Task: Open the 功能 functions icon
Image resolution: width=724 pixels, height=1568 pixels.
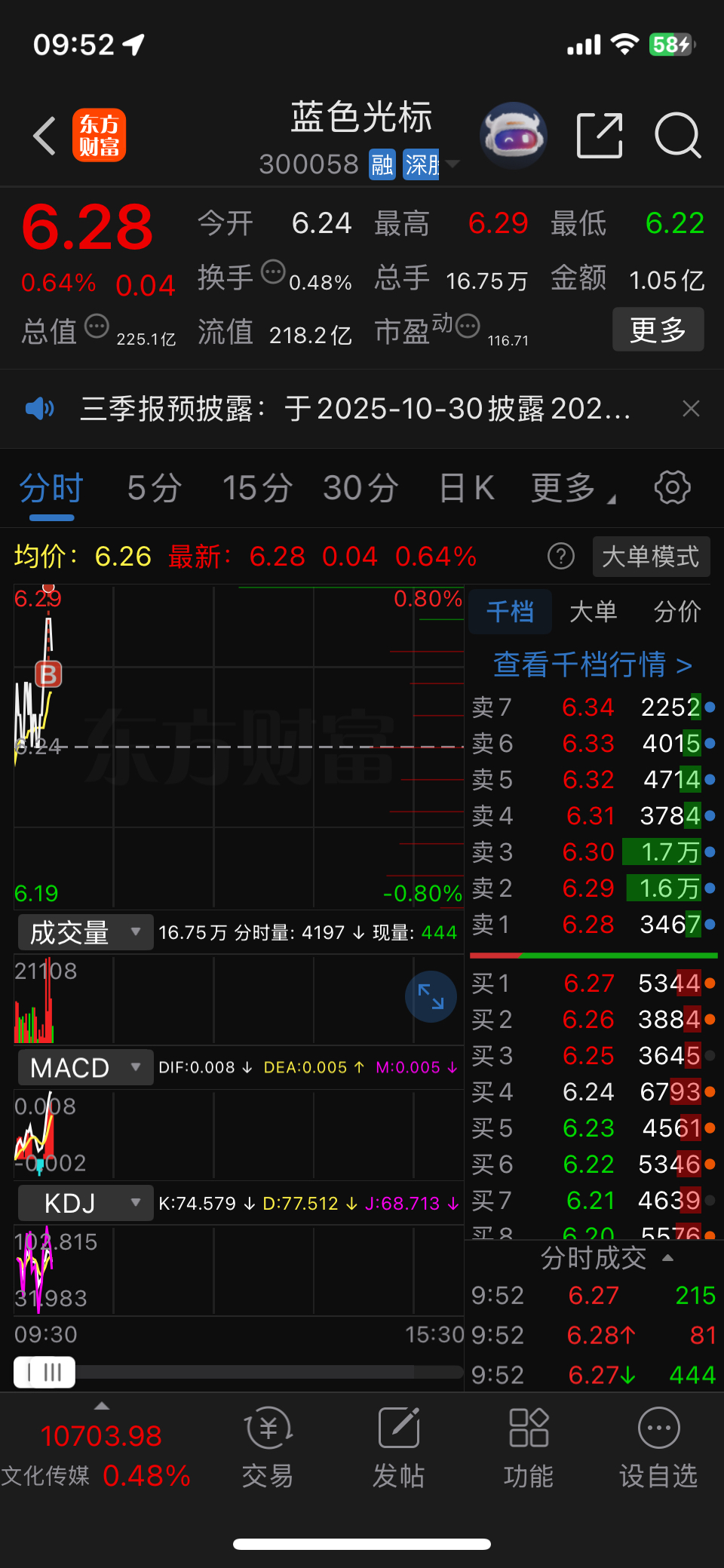Action: coord(528,1447)
